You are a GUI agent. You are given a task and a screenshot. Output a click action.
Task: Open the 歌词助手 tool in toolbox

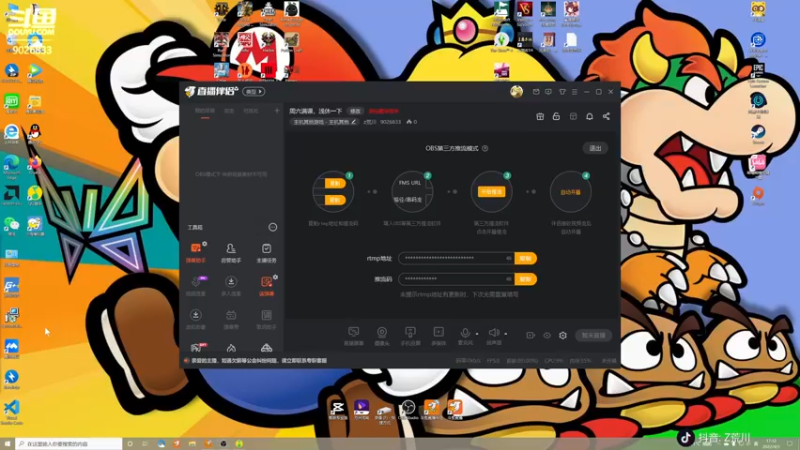(x=266, y=318)
